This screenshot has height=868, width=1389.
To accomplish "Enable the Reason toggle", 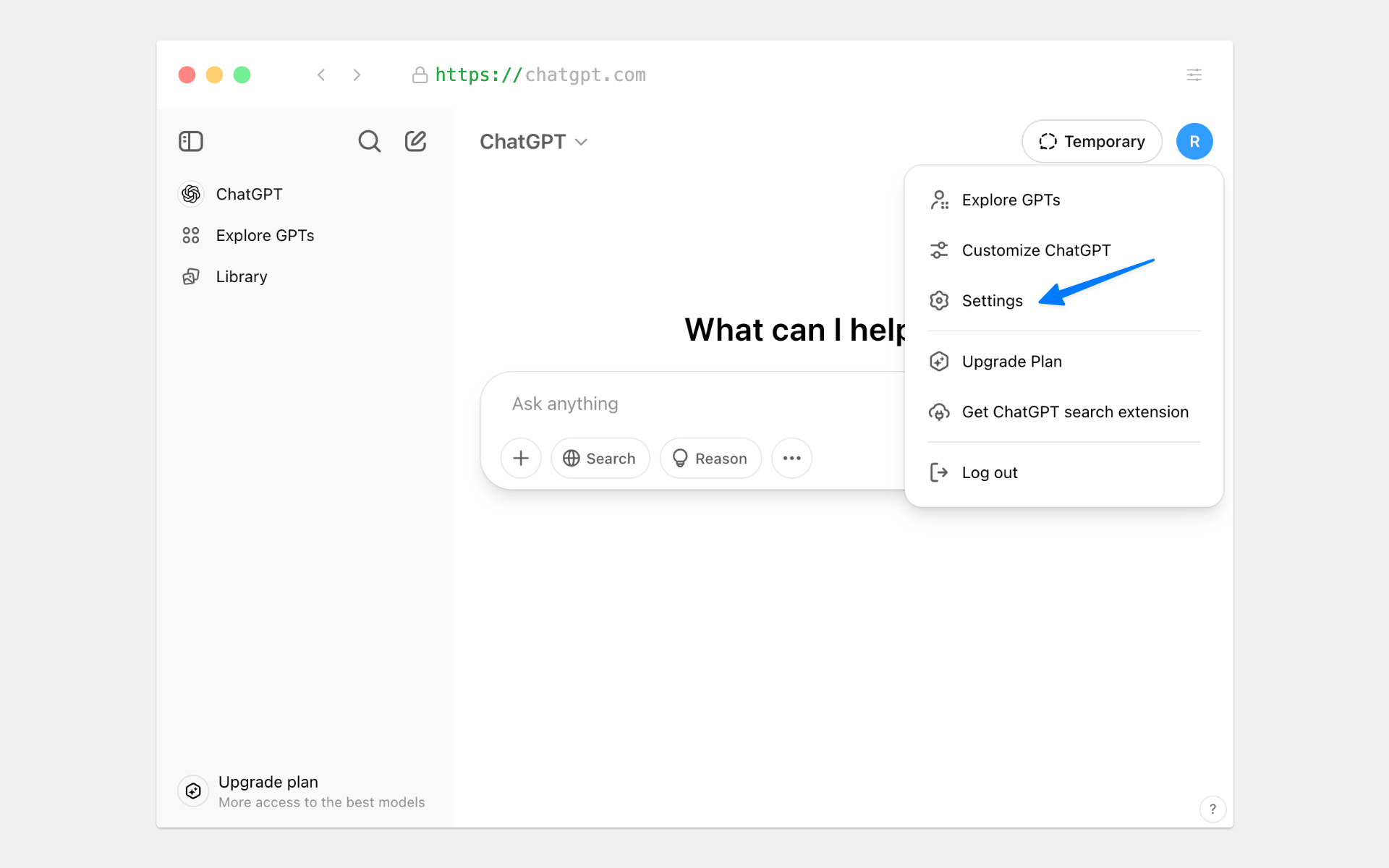I will (x=710, y=458).
